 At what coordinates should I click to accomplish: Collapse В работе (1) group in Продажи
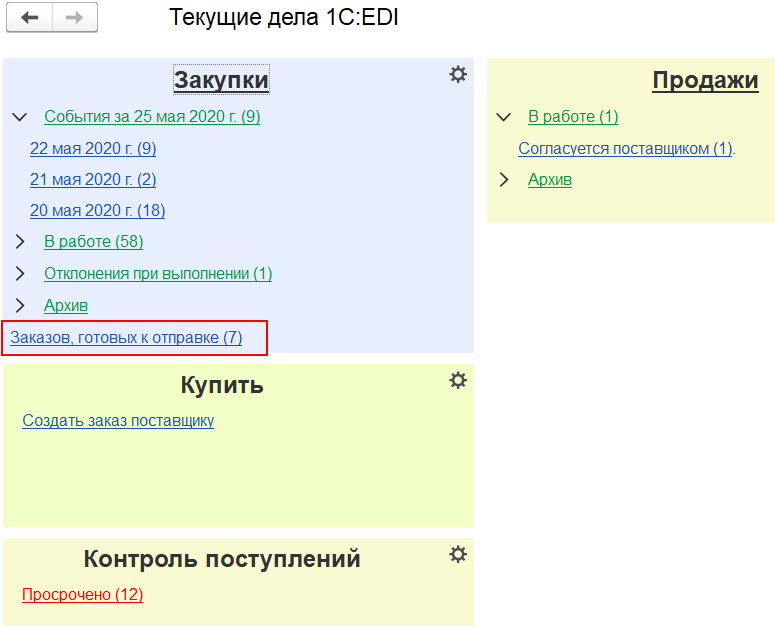tap(503, 117)
